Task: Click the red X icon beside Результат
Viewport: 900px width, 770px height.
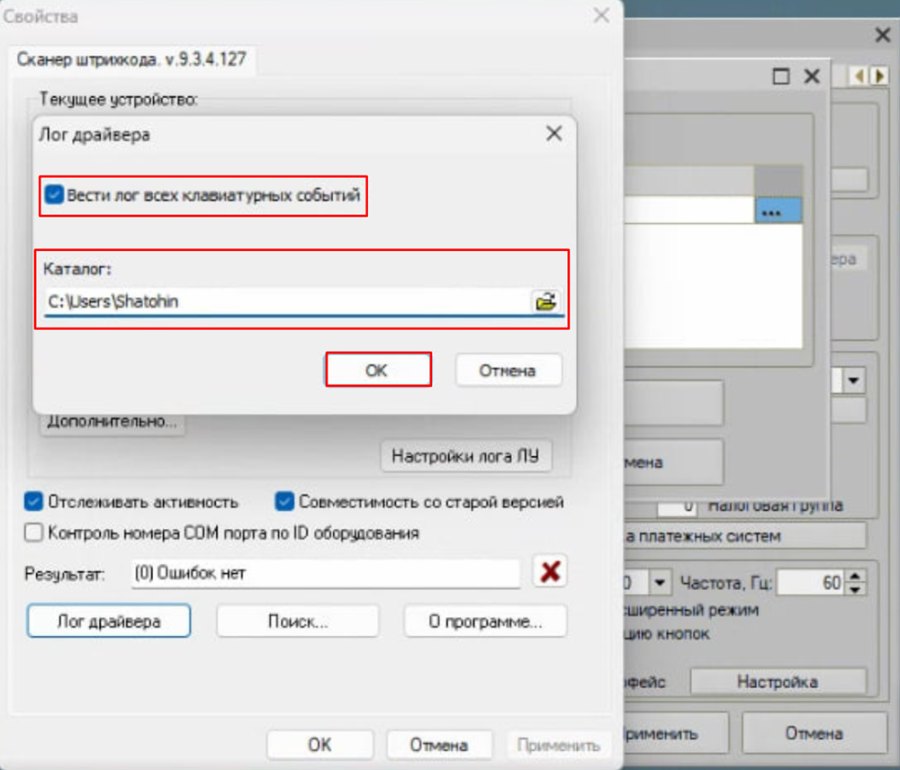Action: [550, 571]
